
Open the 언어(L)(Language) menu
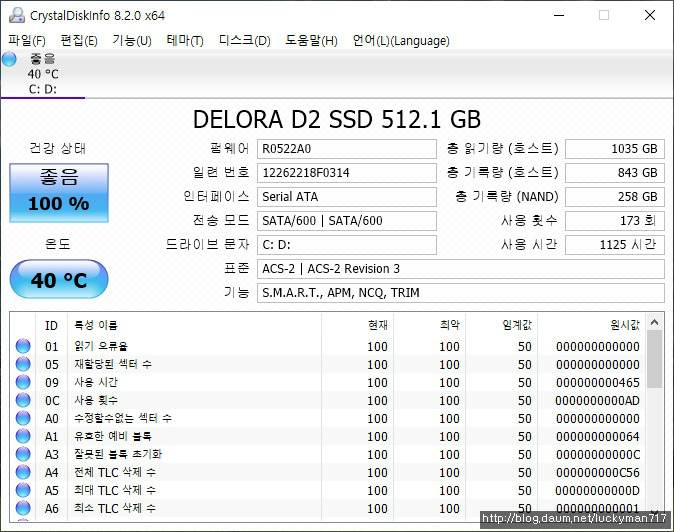click(x=401, y=41)
